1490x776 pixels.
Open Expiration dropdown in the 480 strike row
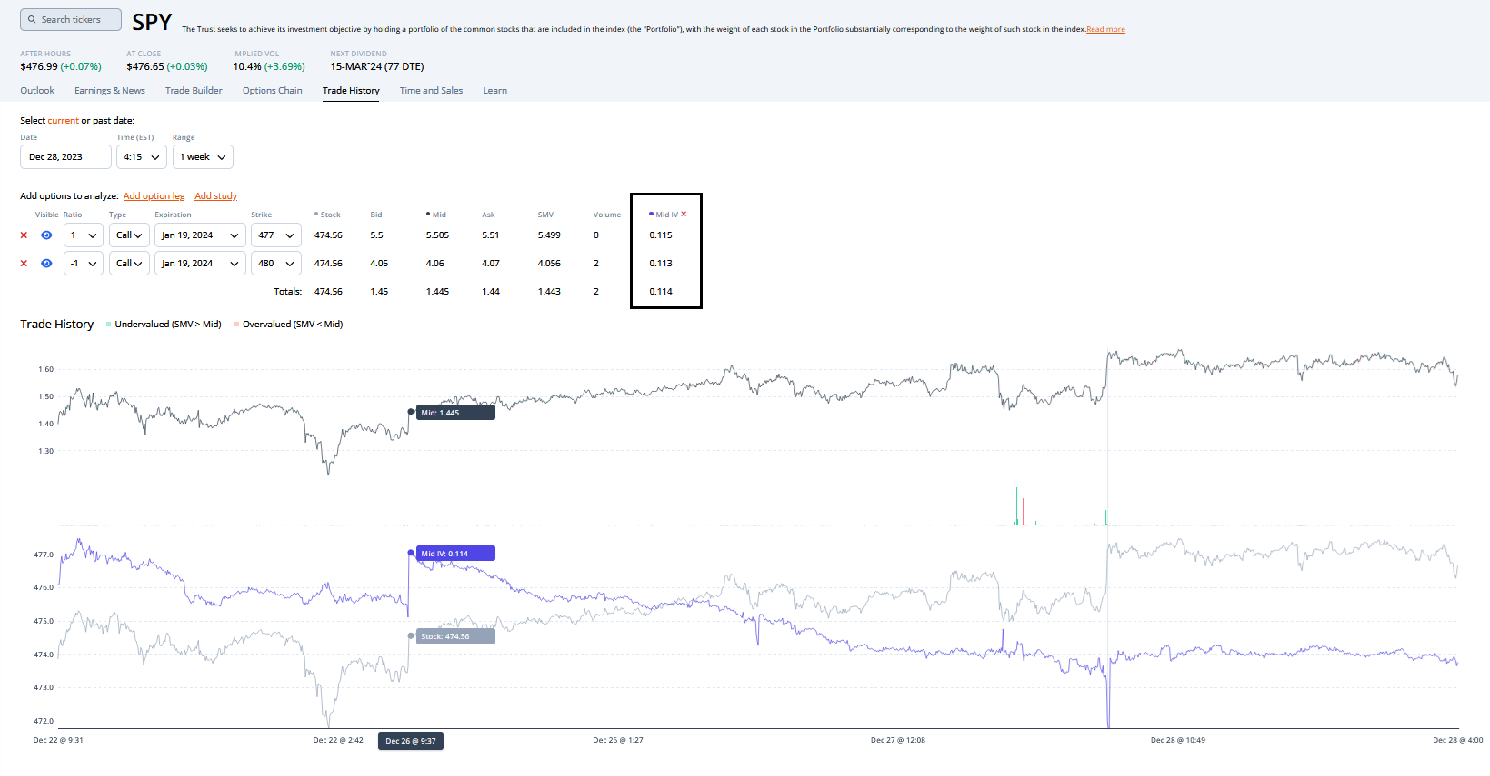(x=200, y=263)
